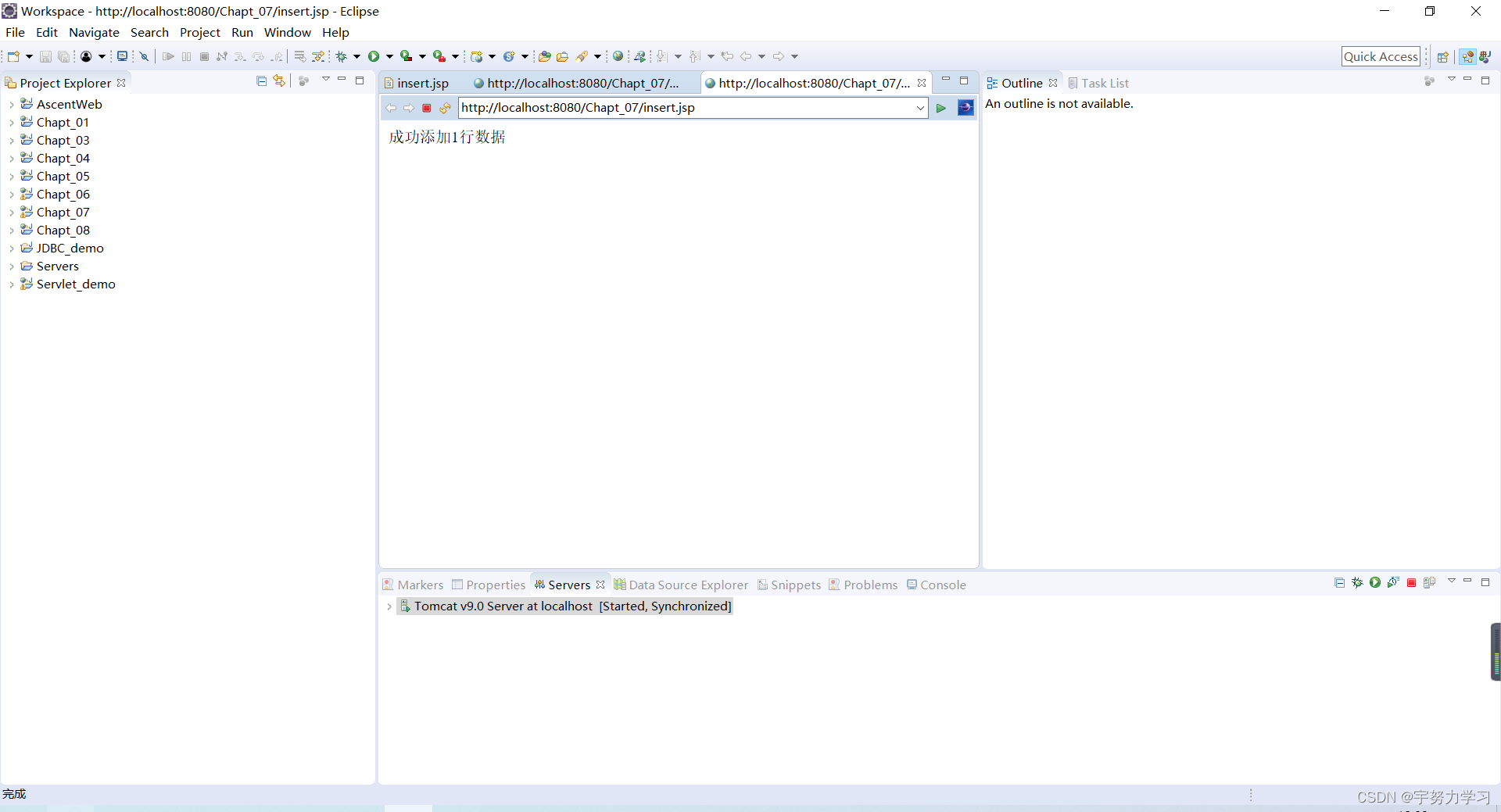Open the Window menu

(288, 32)
